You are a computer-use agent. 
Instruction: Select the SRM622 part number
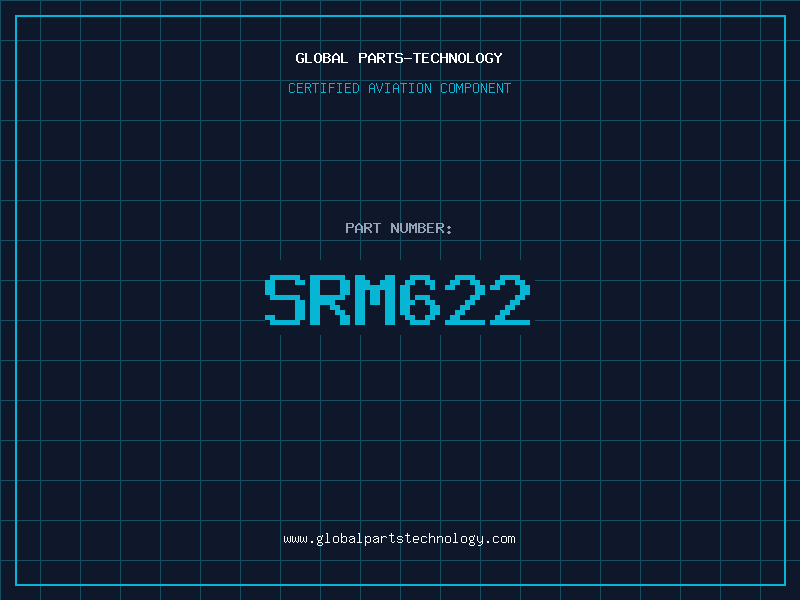point(398,299)
